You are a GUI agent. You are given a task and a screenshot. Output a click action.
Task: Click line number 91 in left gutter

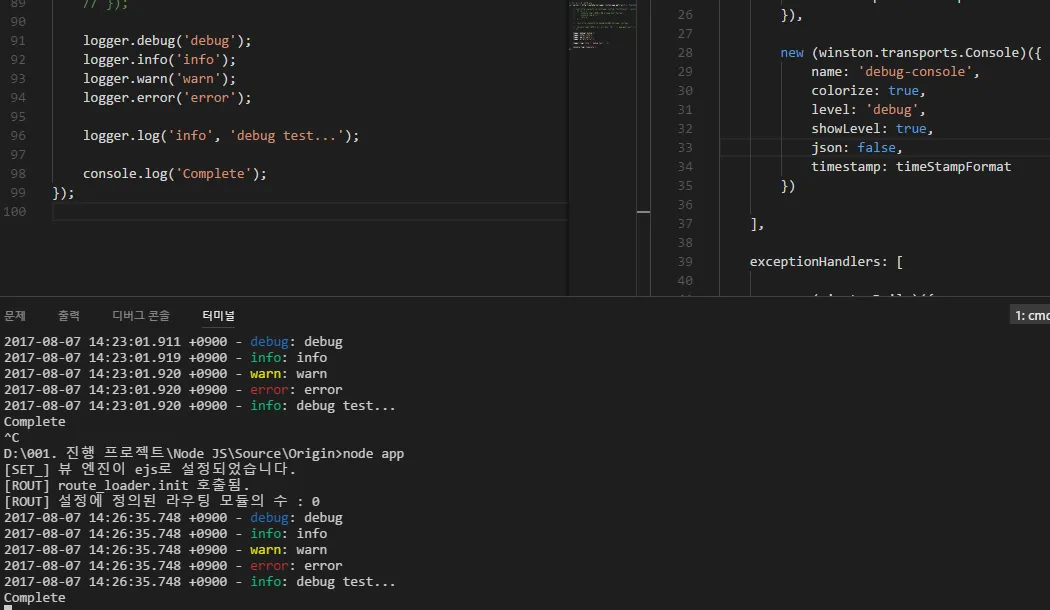(x=18, y=41)
